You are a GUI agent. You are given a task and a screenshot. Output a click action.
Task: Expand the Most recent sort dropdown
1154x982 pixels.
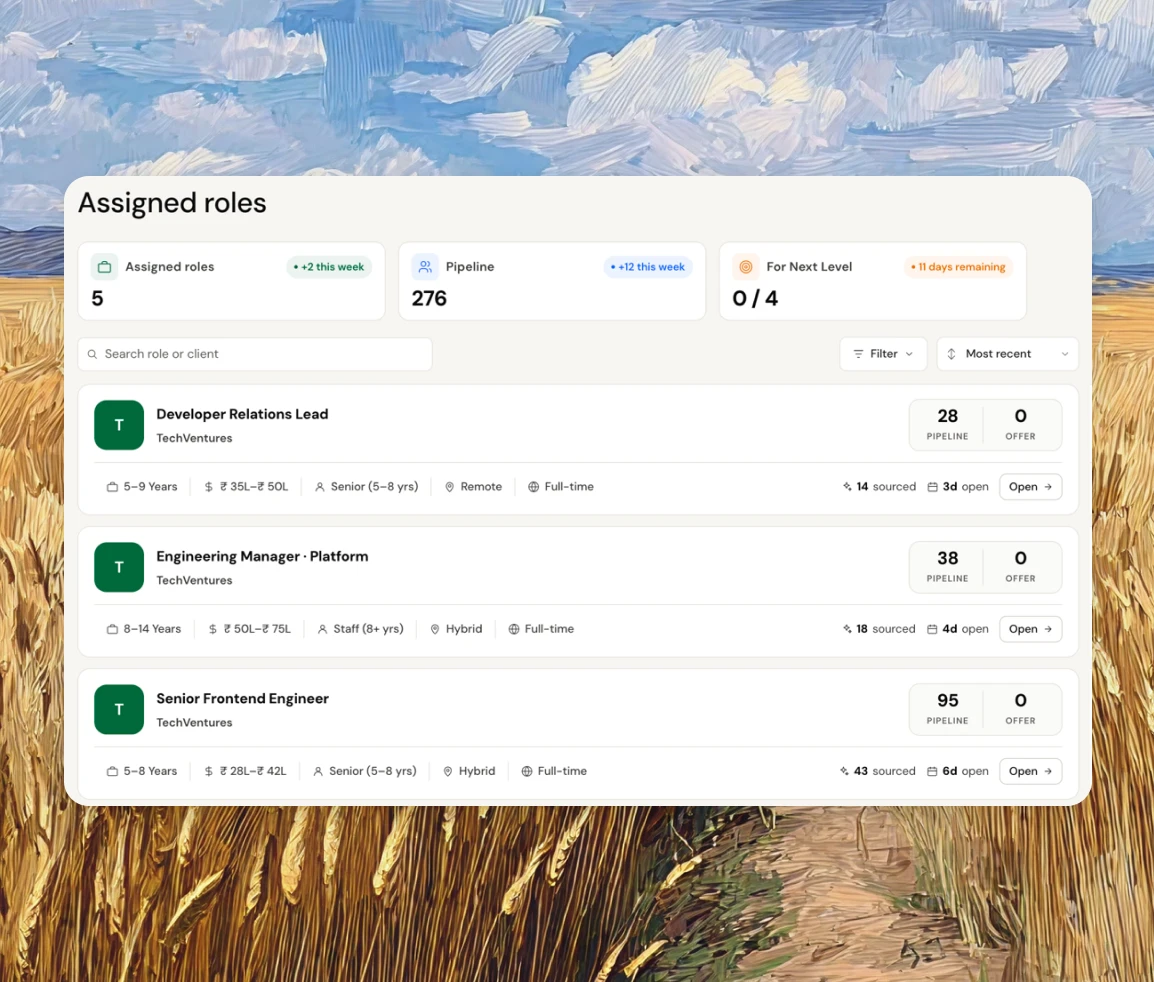(1008, 354)
